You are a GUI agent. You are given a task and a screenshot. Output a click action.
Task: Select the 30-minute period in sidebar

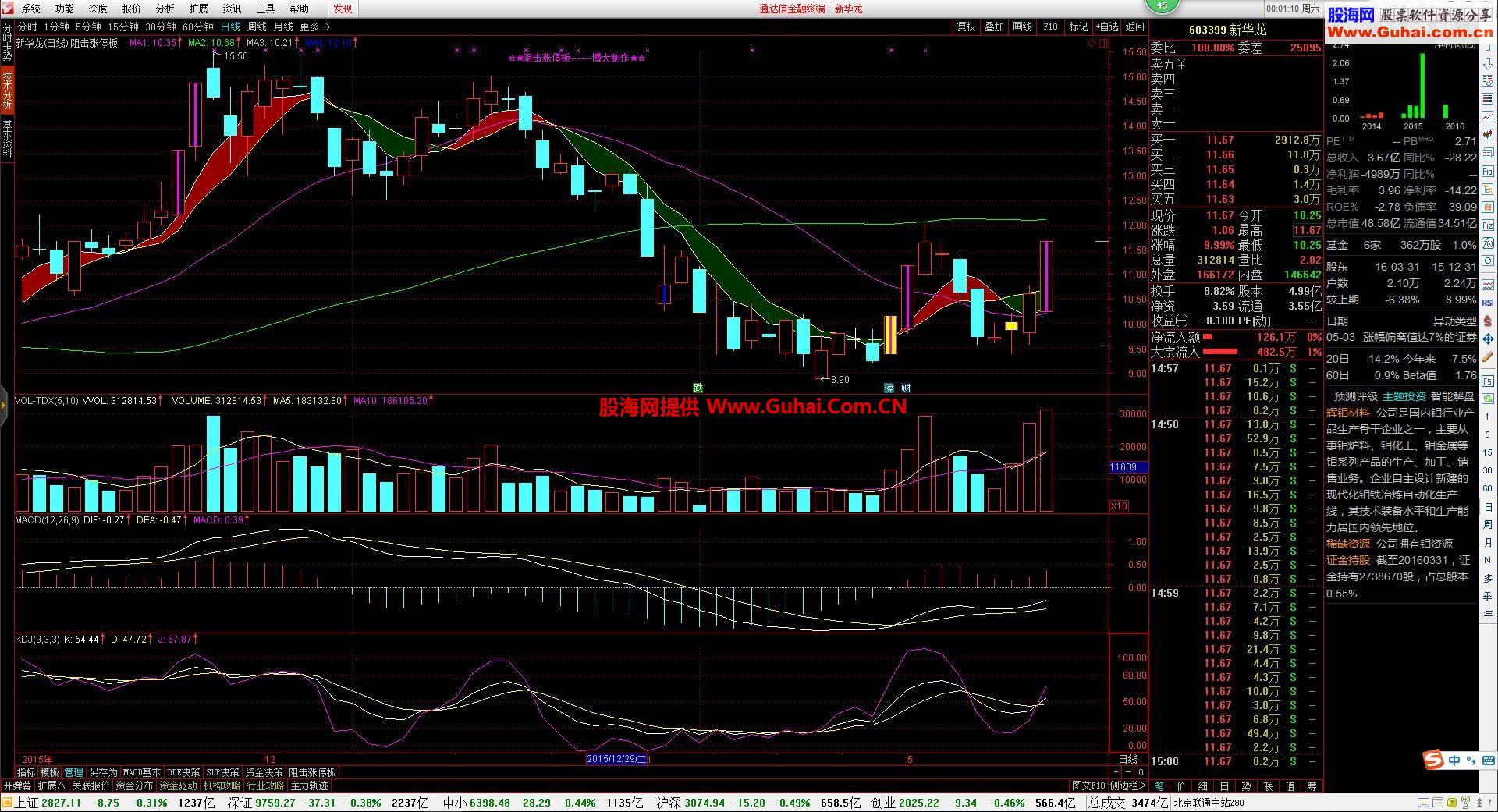(x=1488, y=470)
